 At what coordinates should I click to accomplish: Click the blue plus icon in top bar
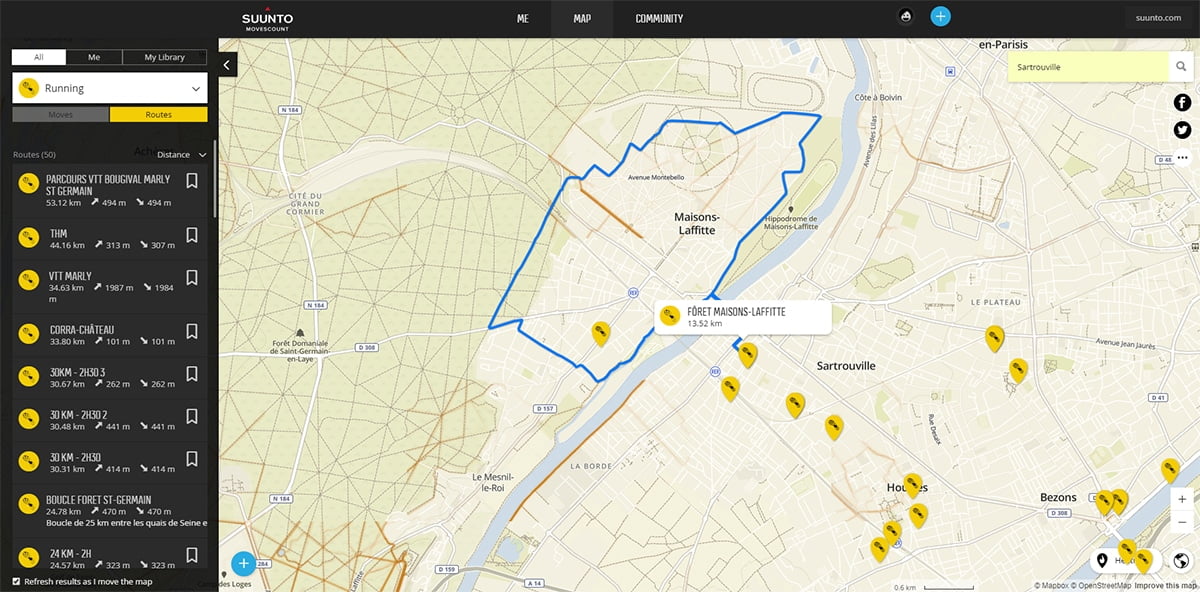point(940,16)
